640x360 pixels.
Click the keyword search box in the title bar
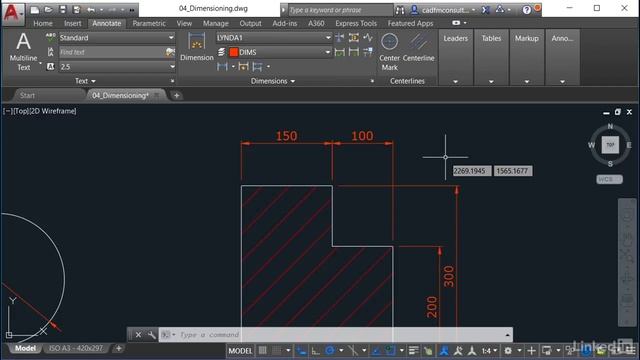point(340,10)
